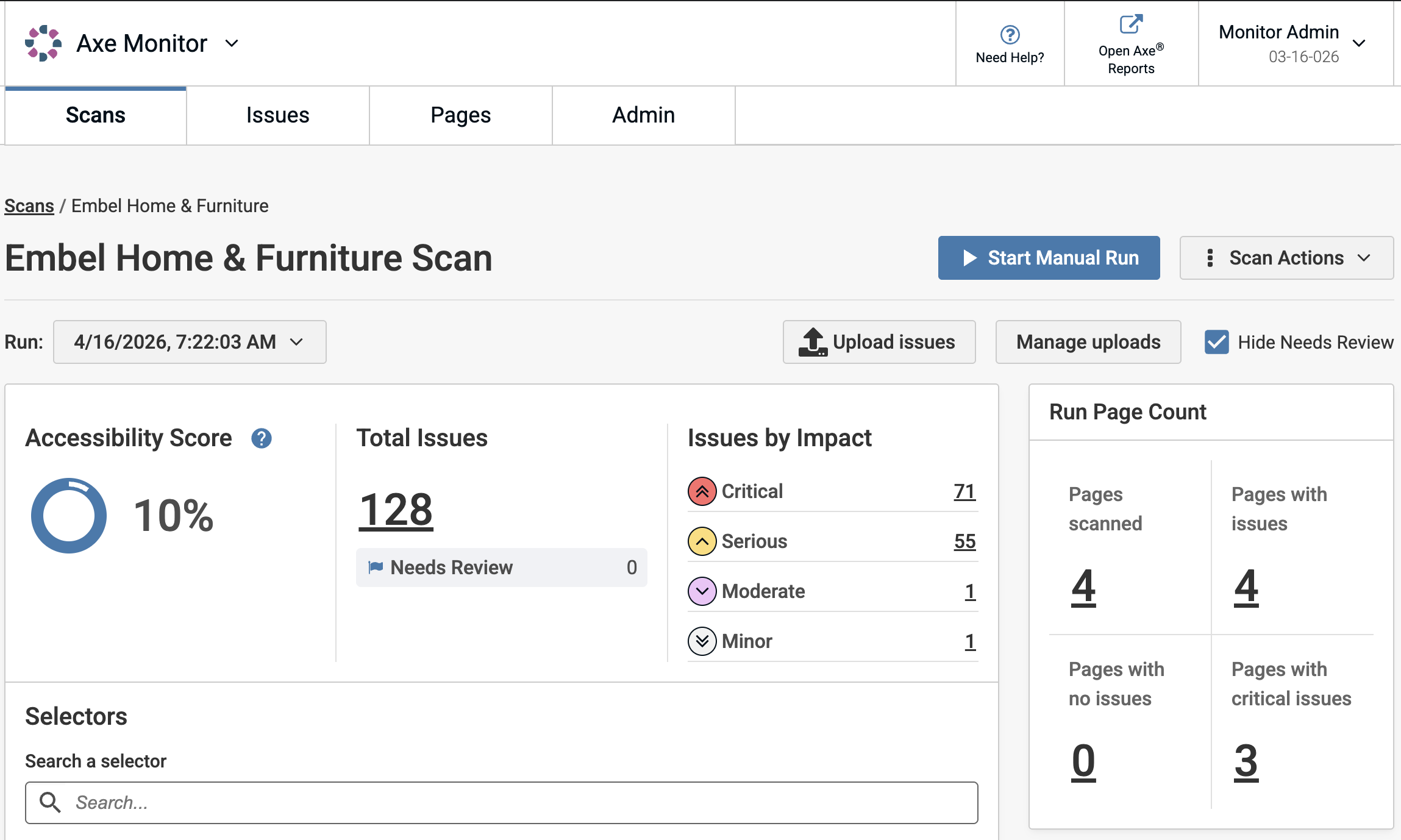The height and width of the screenshot is (840, 1401).
Task: Click the Moderate impact purple icon
Action: tap(702, 591)
